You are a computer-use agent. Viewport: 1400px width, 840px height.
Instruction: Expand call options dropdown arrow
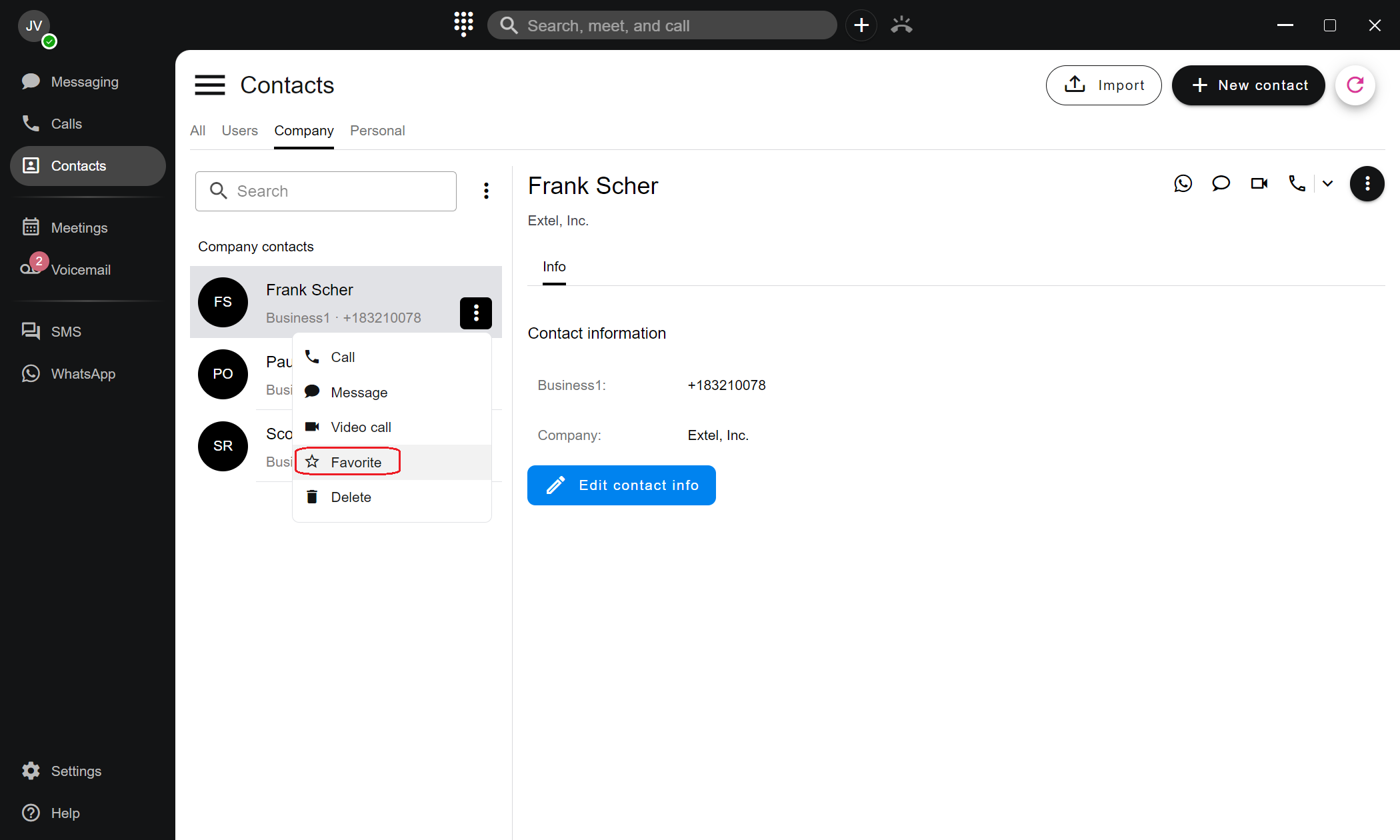click(x=1327, y=183)
